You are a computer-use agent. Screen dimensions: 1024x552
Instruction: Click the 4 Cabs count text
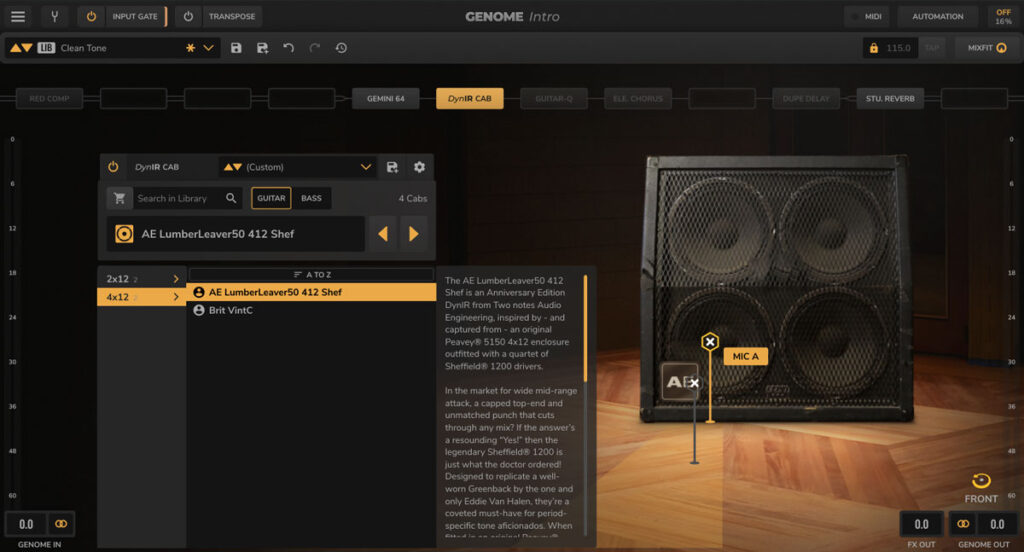click(413, 199)
